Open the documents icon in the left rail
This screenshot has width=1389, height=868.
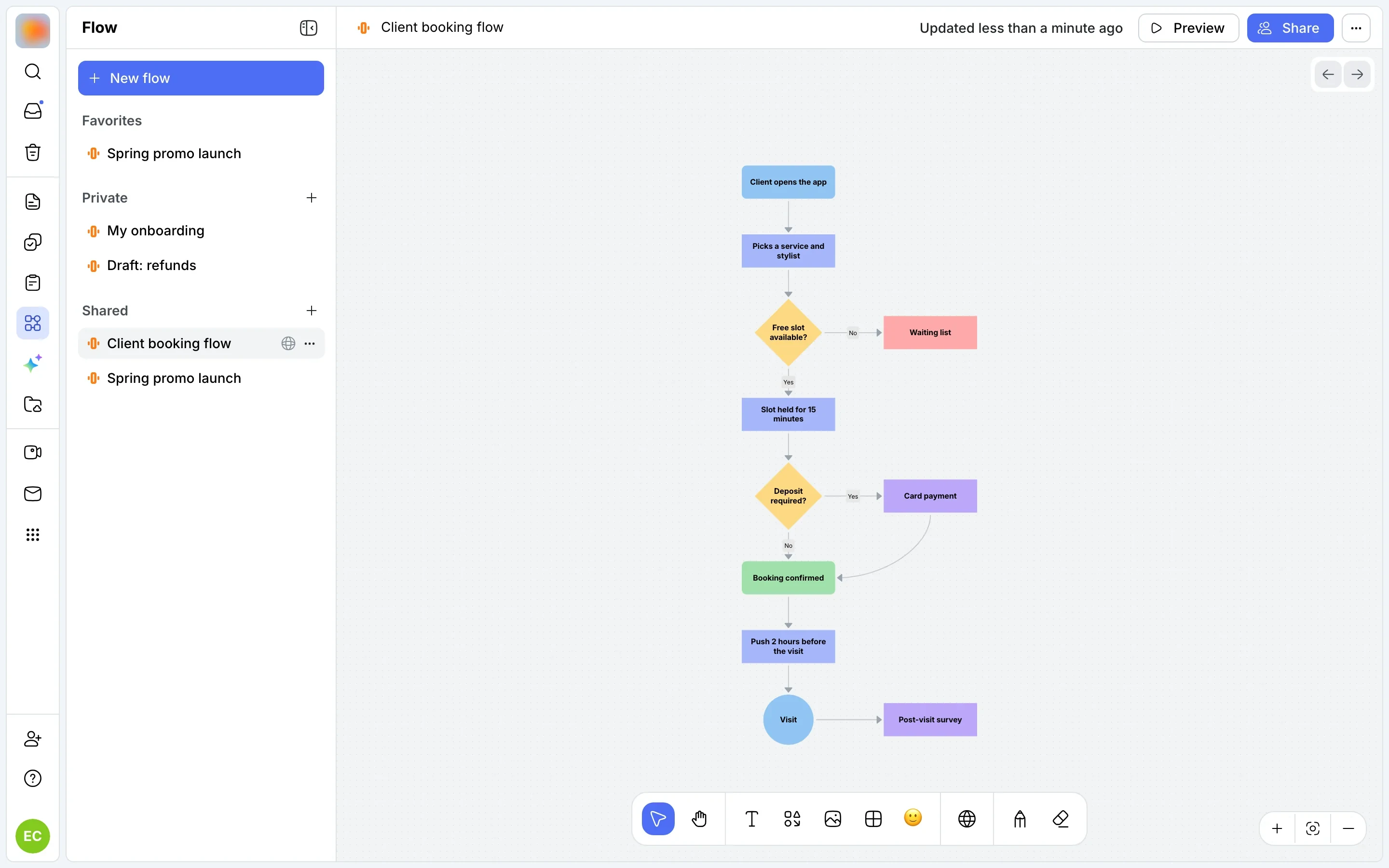pyautogui.click(x=33, y=202)
